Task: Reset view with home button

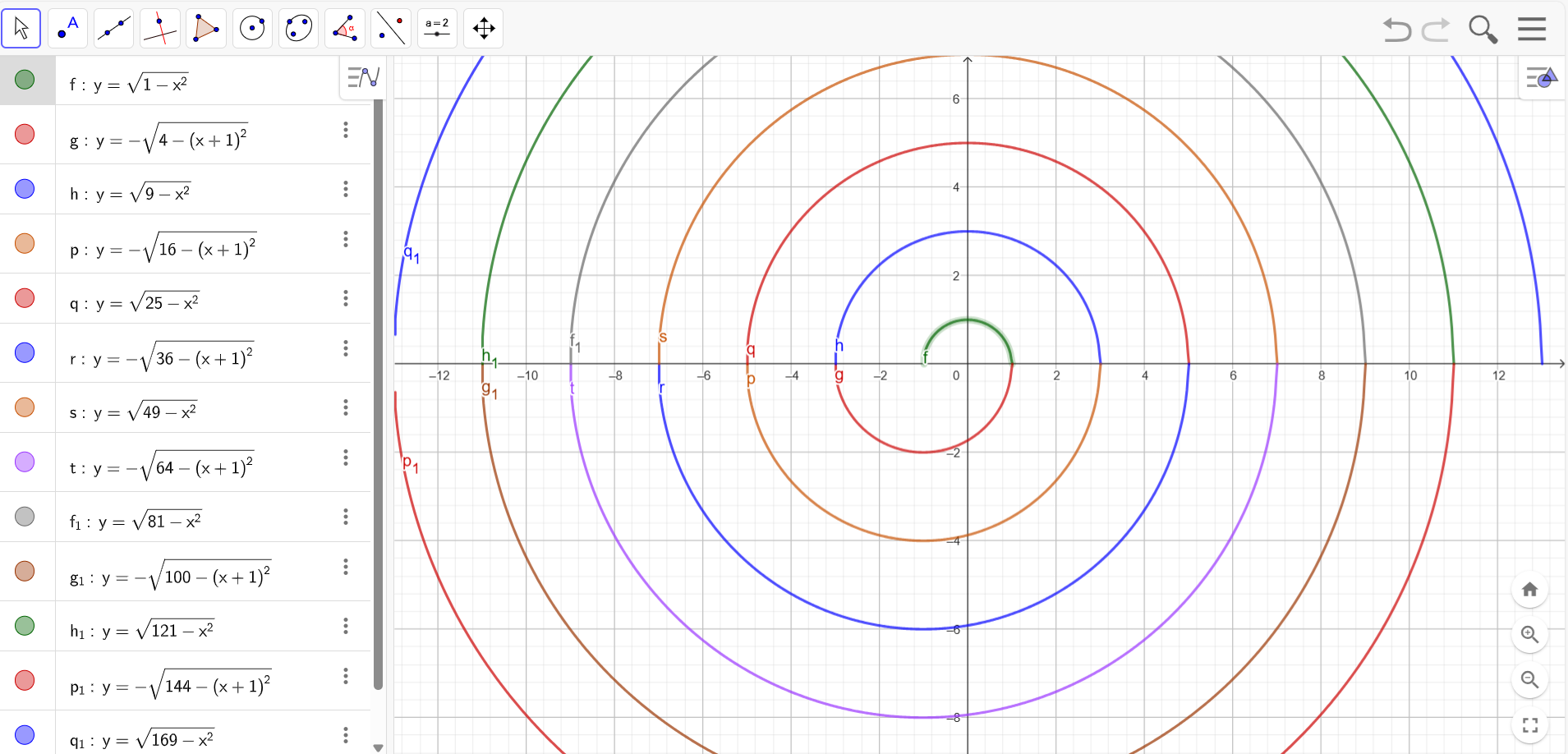Action: point(1529,589)
